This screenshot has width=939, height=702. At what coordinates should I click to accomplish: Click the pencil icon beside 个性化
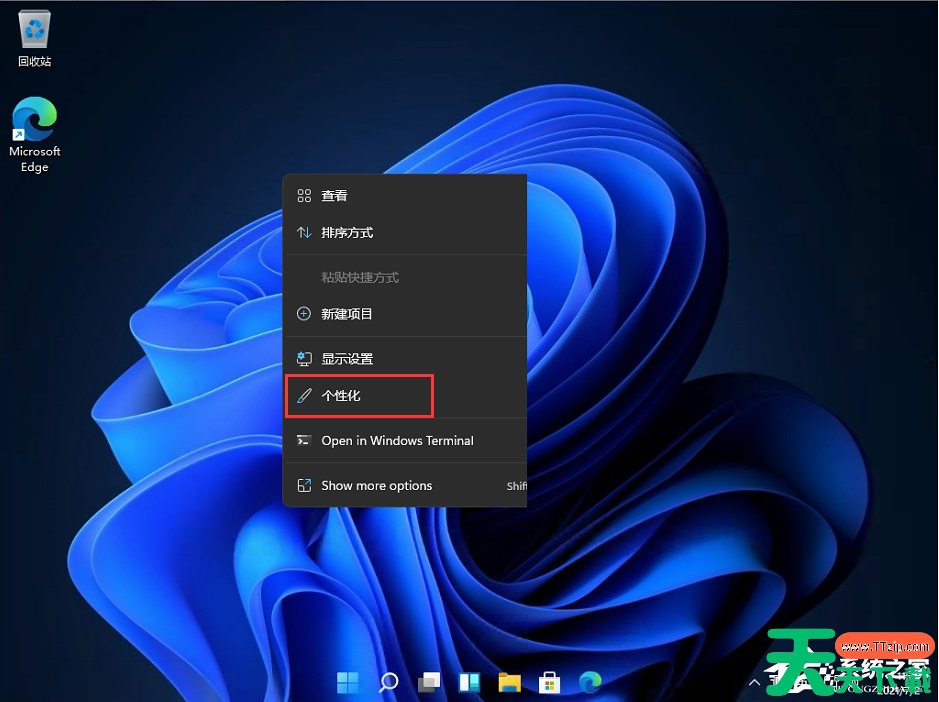click(x=304, y=396)
